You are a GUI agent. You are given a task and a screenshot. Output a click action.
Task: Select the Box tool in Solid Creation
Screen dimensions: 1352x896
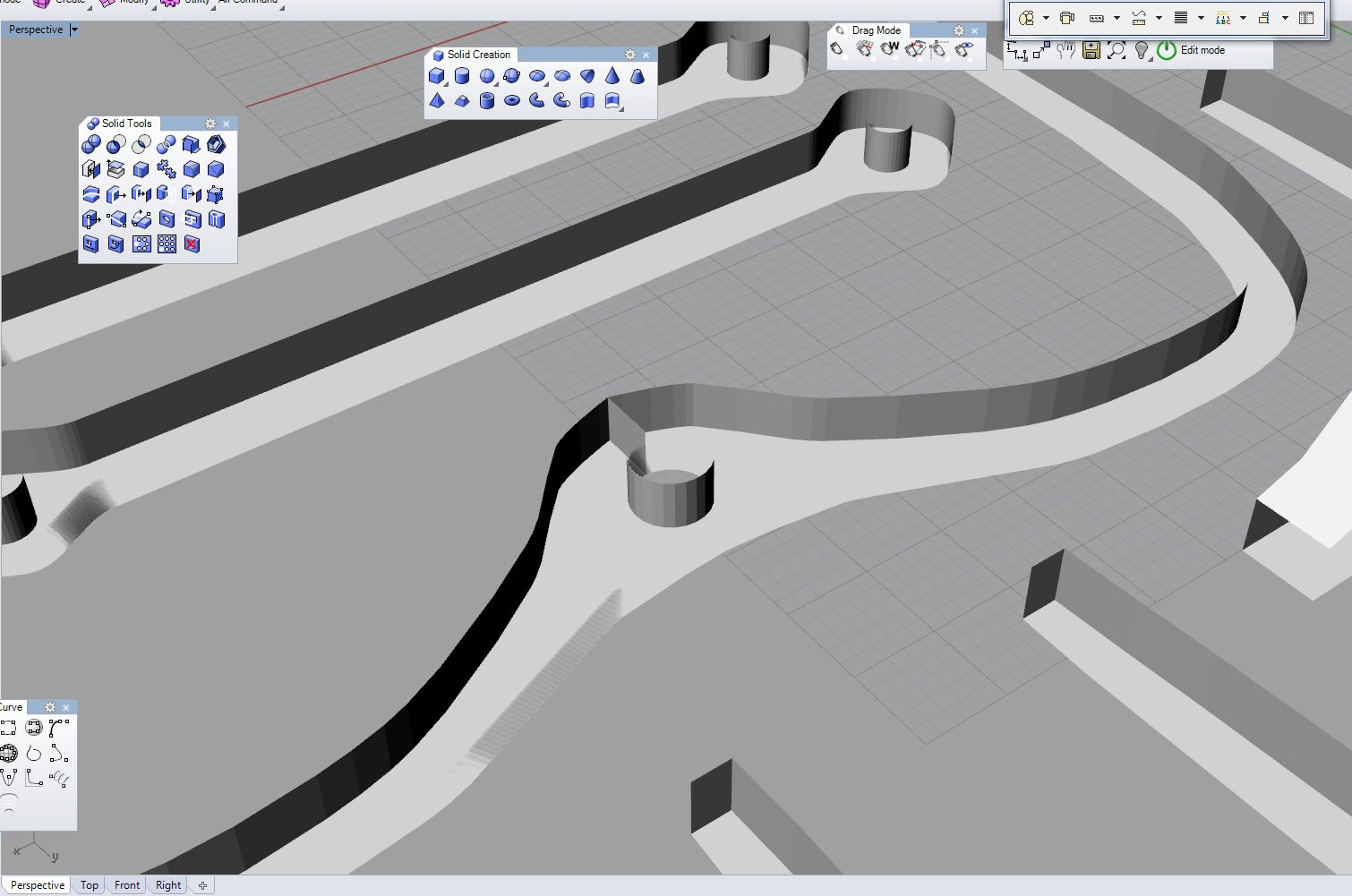[x=437, y=76]
